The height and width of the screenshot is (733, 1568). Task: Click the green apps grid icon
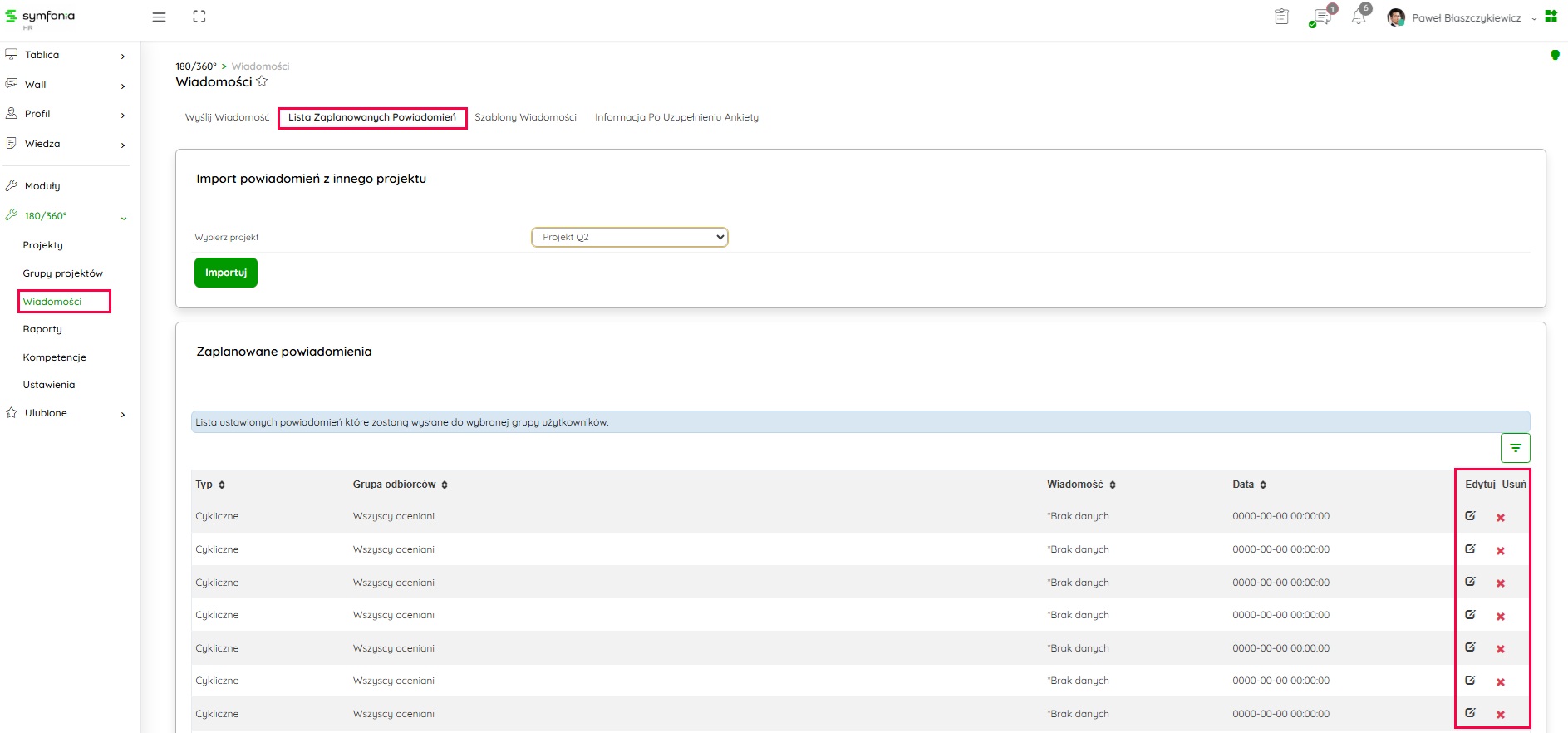[x=1551, y=17]
